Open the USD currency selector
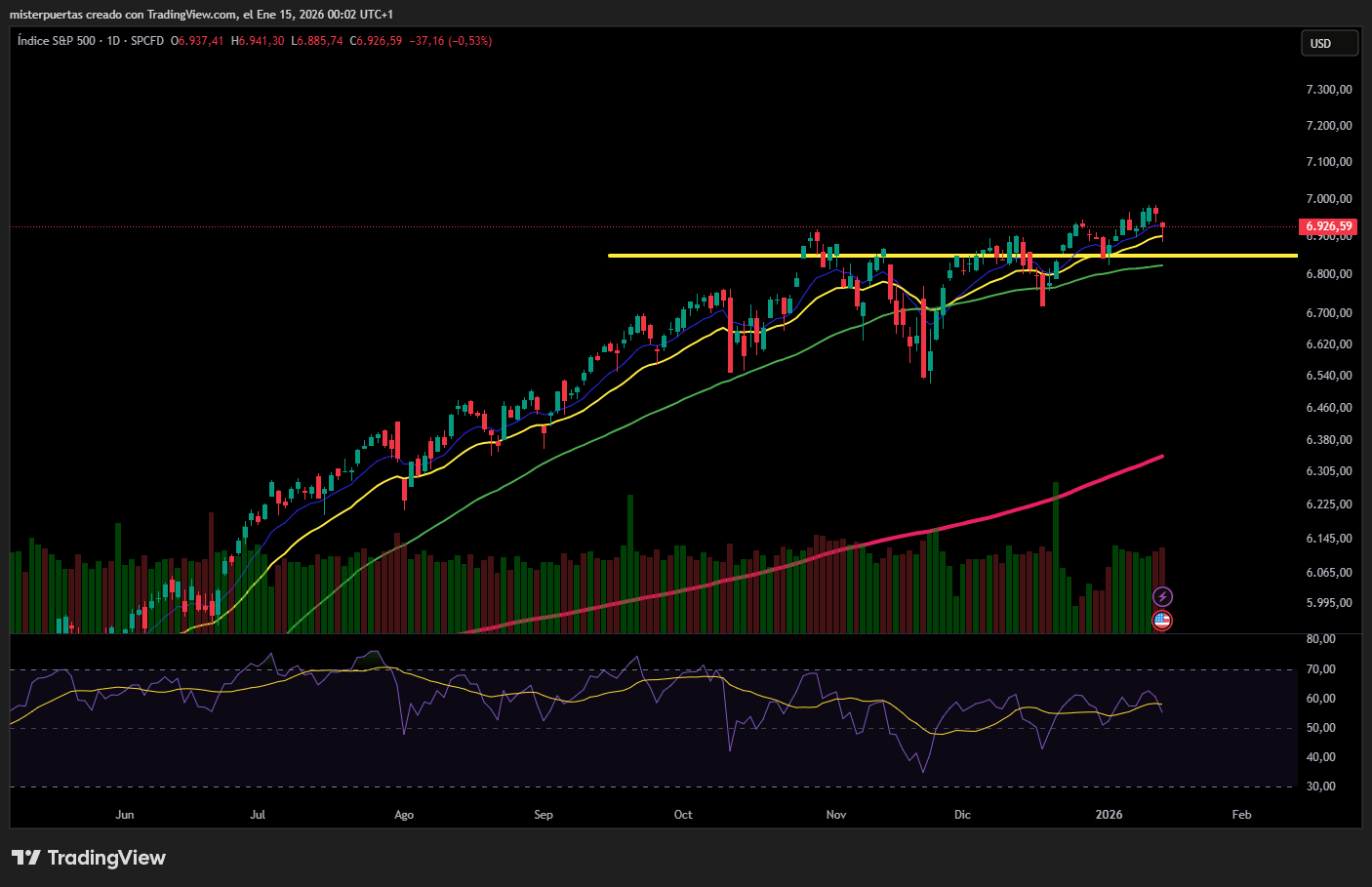1372x887 pixels. point(1329,43)
